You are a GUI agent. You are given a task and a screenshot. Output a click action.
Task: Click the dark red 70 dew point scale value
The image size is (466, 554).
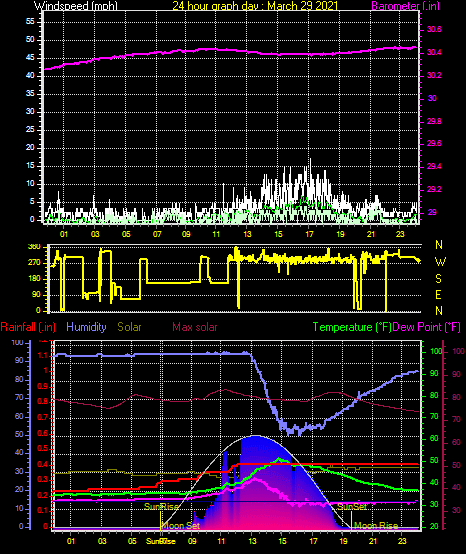[x=456, y=419]
